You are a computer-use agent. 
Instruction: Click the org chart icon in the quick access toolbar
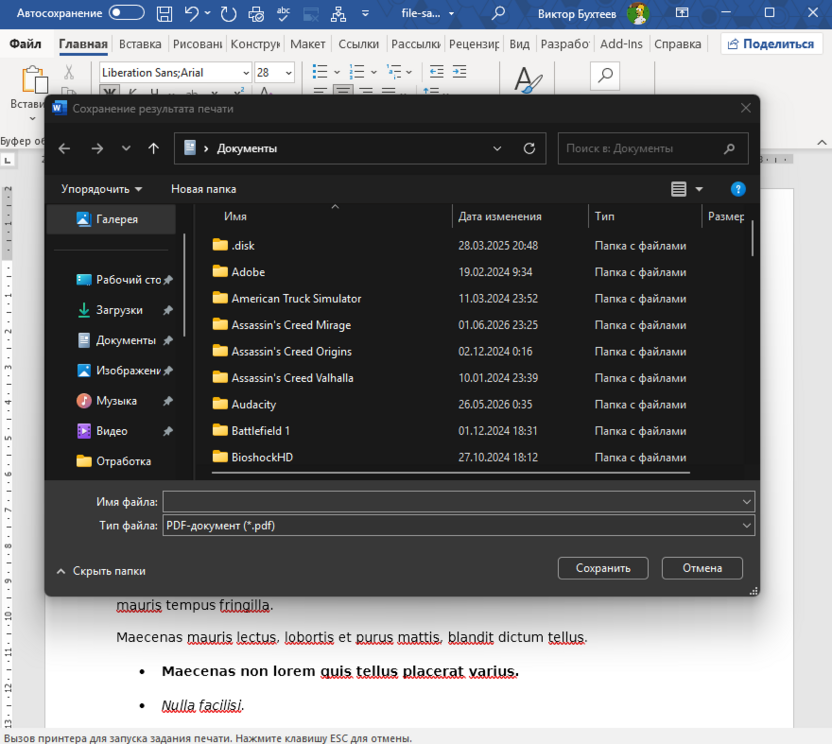coord(338,13)
